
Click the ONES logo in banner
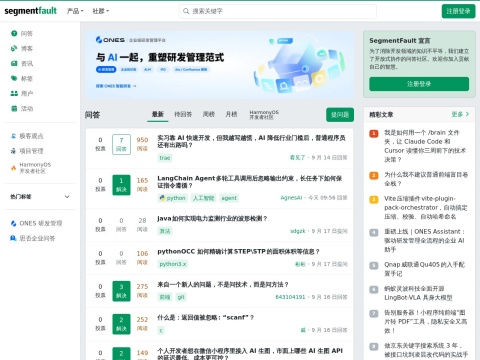(110, 40)
